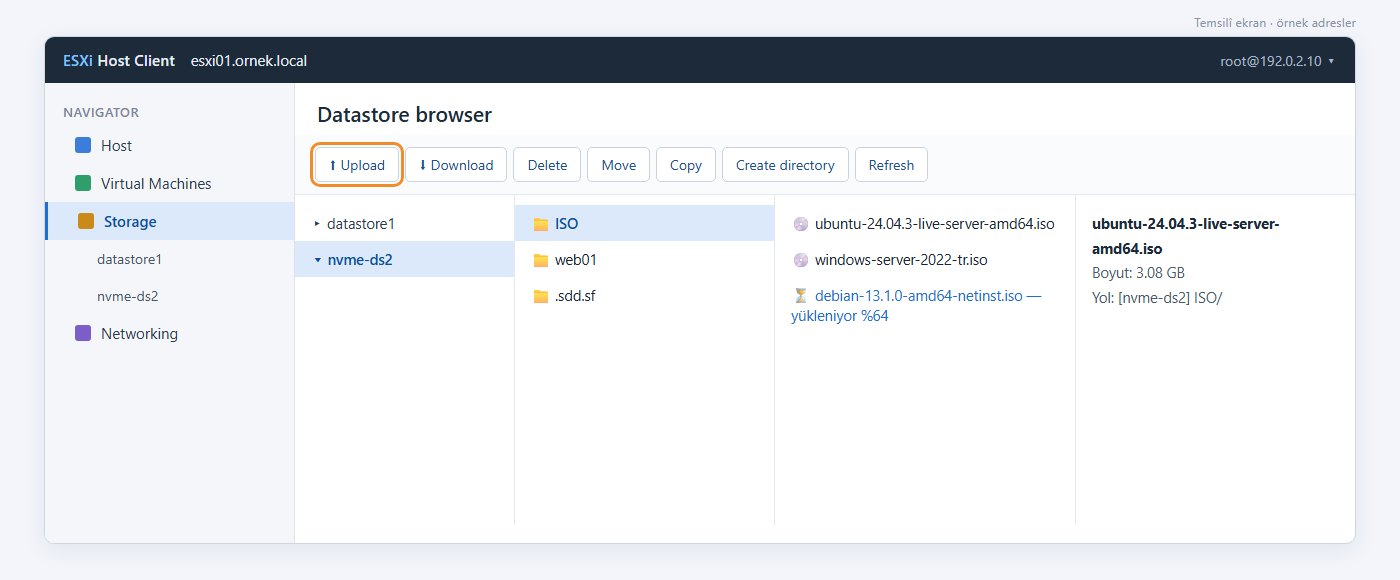The image size is (1400, 580).
Task: Refresh the datastore browser
Action: click(x=891, y=165)
